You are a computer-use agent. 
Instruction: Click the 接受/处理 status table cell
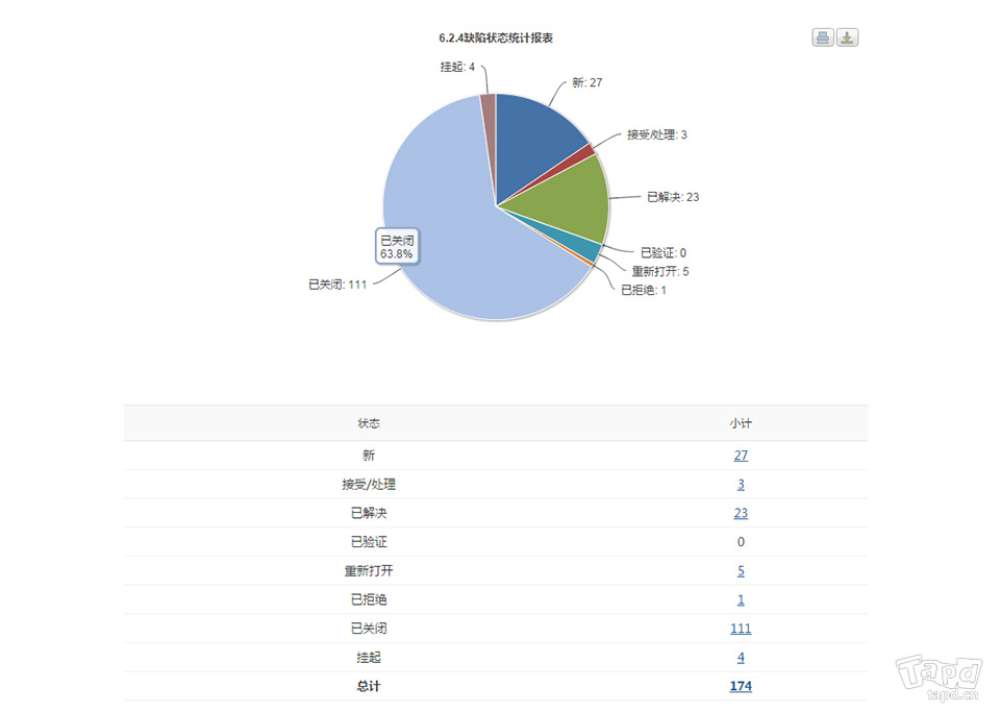(x=369, y=484)
